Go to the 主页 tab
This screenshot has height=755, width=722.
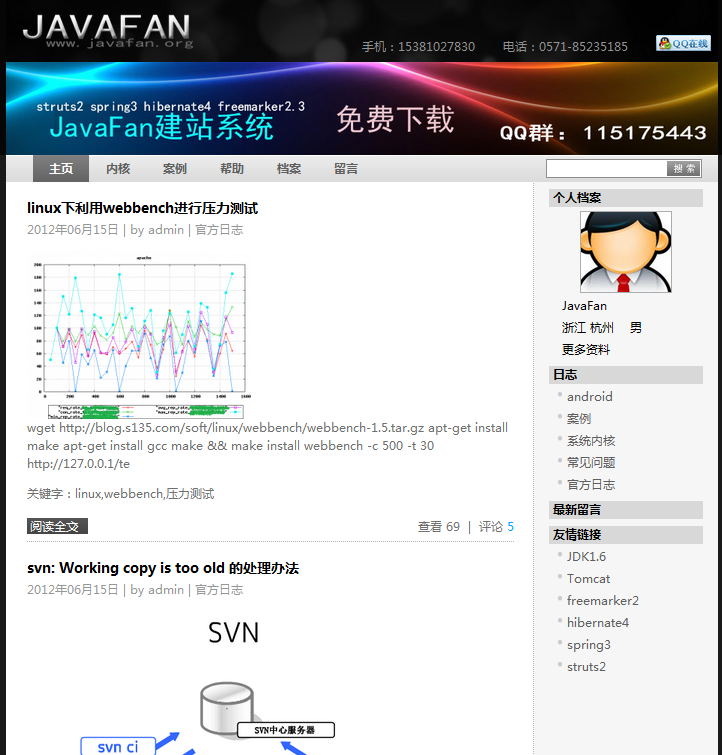pos(61,169)
